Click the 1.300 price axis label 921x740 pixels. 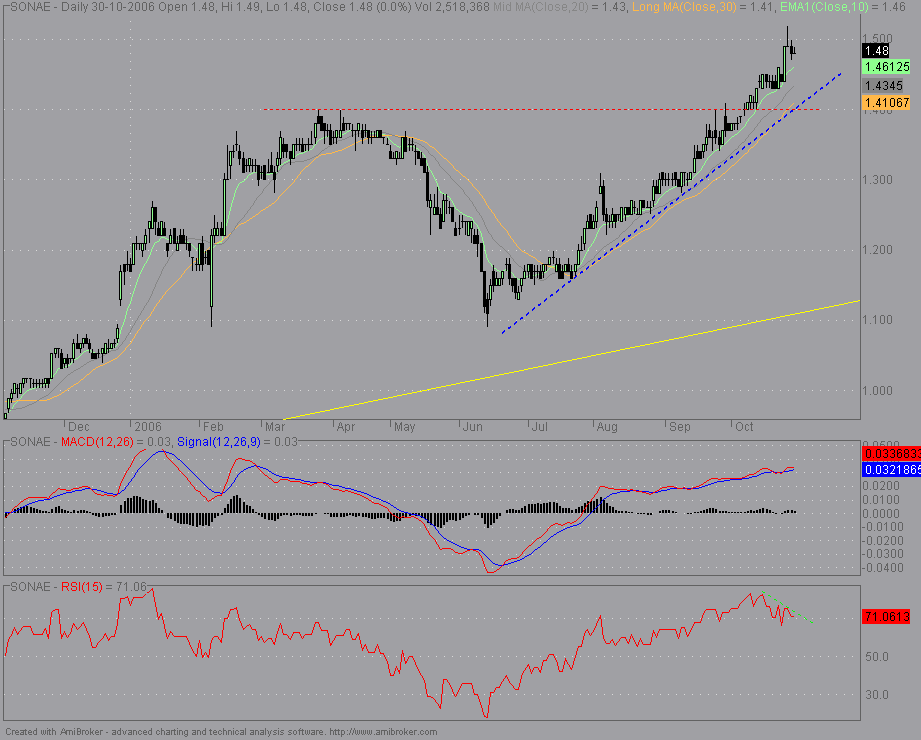click(877, 180)
